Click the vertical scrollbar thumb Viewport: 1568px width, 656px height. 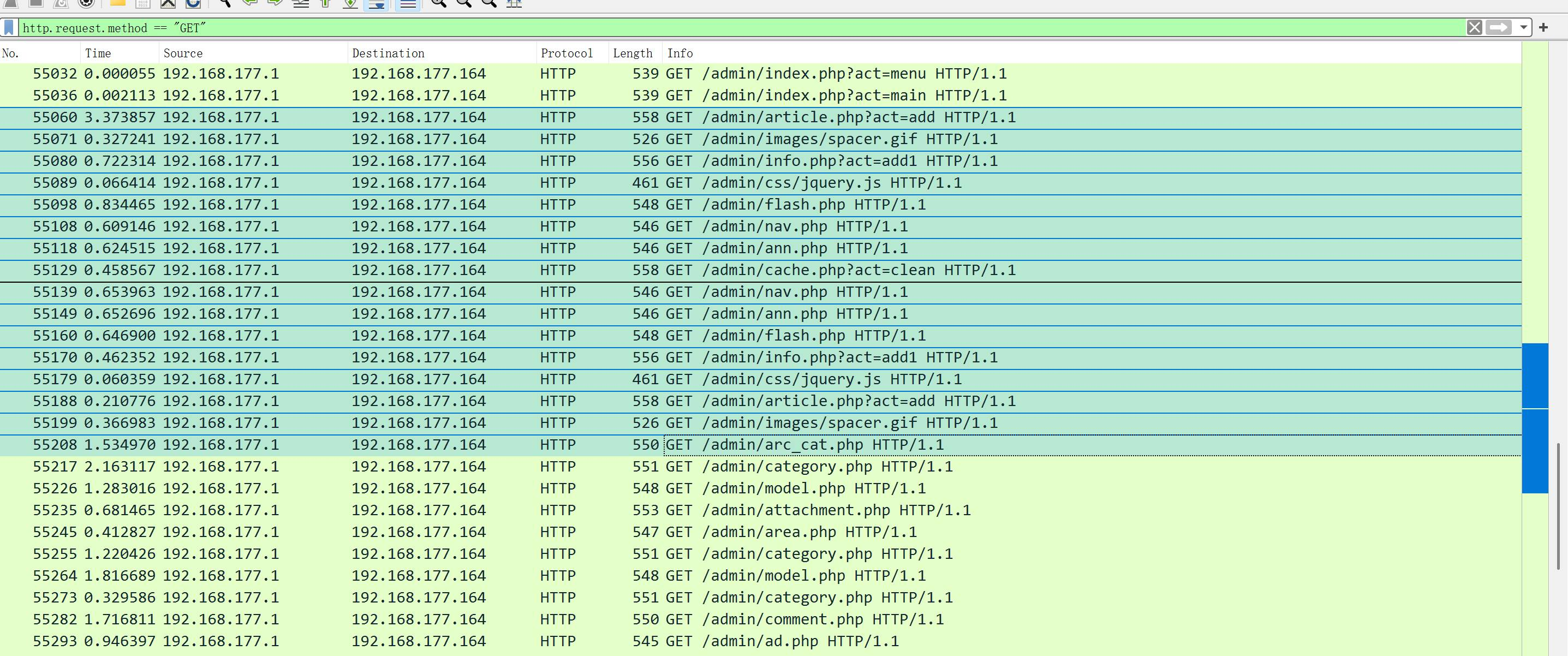(x=1558, y=506)
